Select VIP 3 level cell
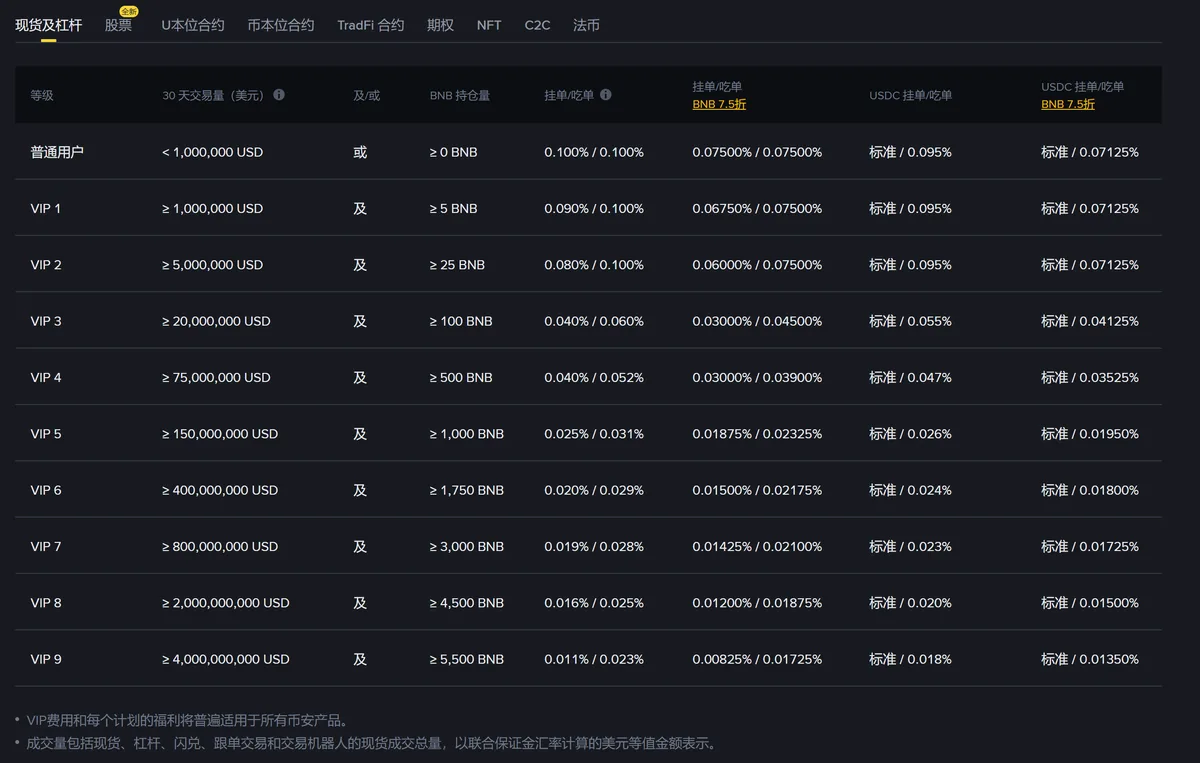 tap(46, 321)
